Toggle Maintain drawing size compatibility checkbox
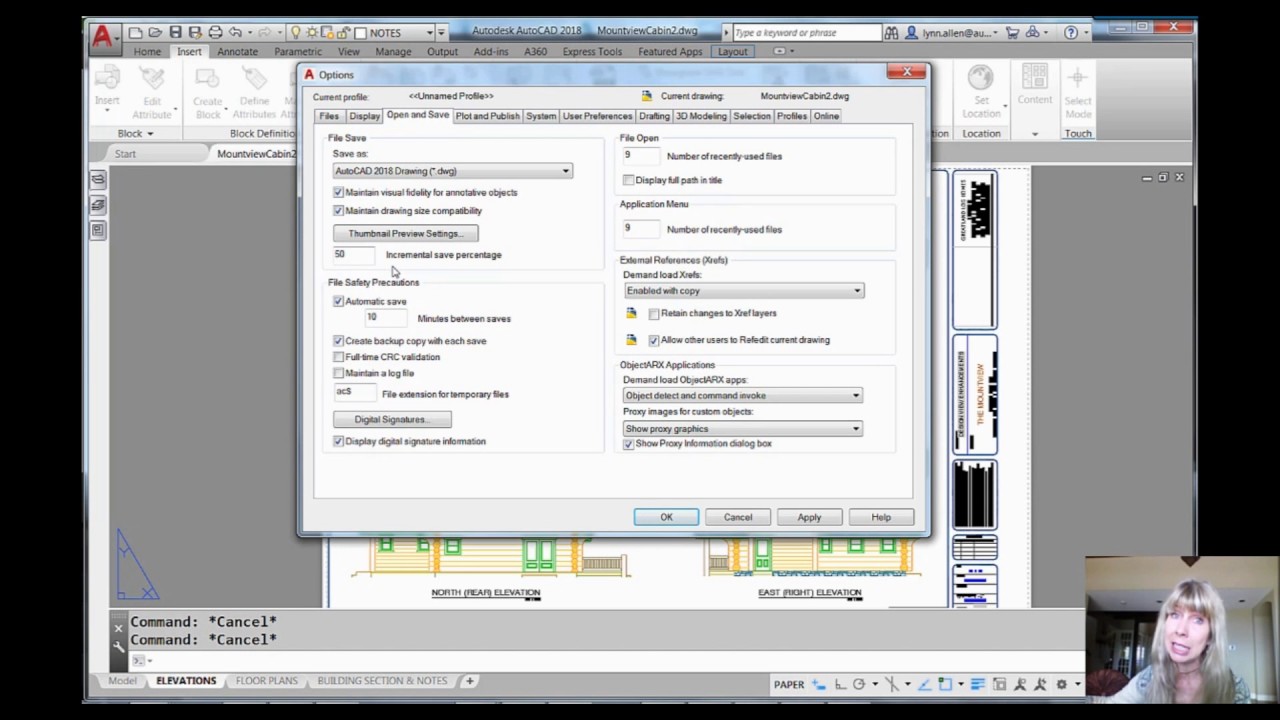Image resolution: width=1280 pixels, height=720 pixels. 338,211
